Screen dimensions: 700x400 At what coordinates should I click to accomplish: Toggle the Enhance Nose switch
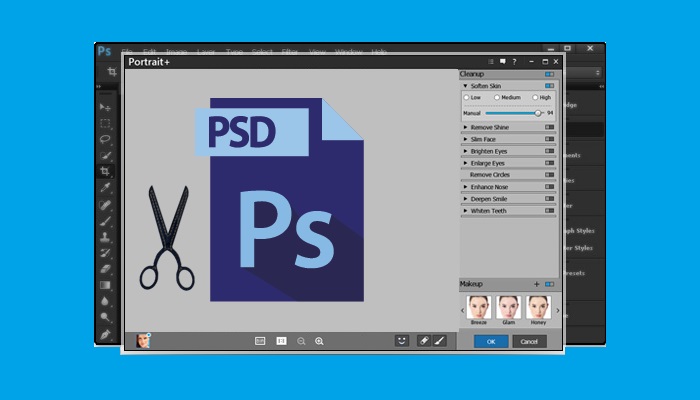click(x=550, y=187)
